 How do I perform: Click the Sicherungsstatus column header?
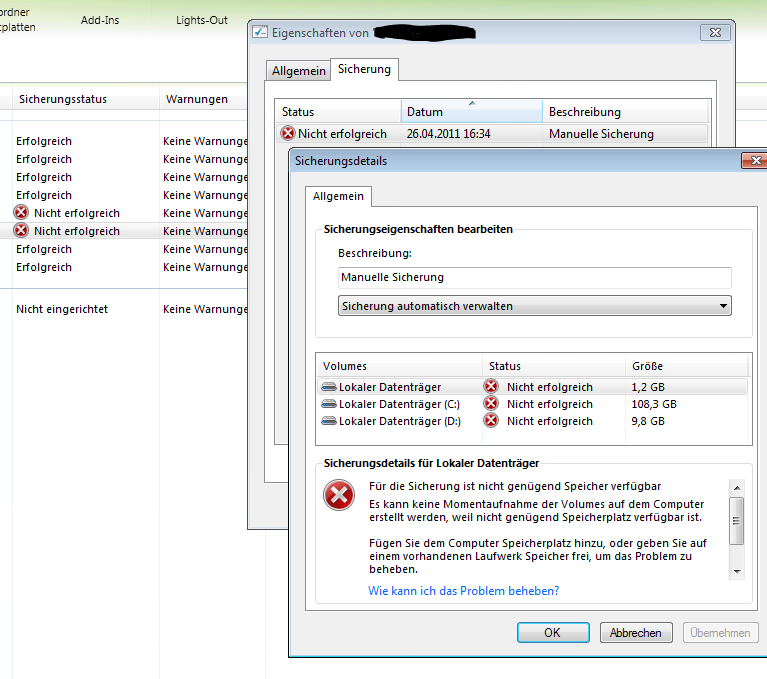86,99
